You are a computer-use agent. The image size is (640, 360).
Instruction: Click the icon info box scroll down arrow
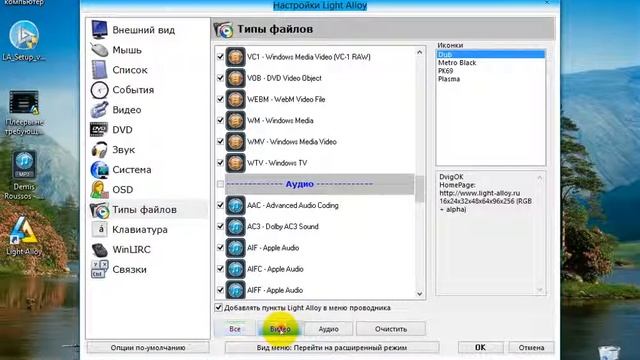tap(540, 289)
